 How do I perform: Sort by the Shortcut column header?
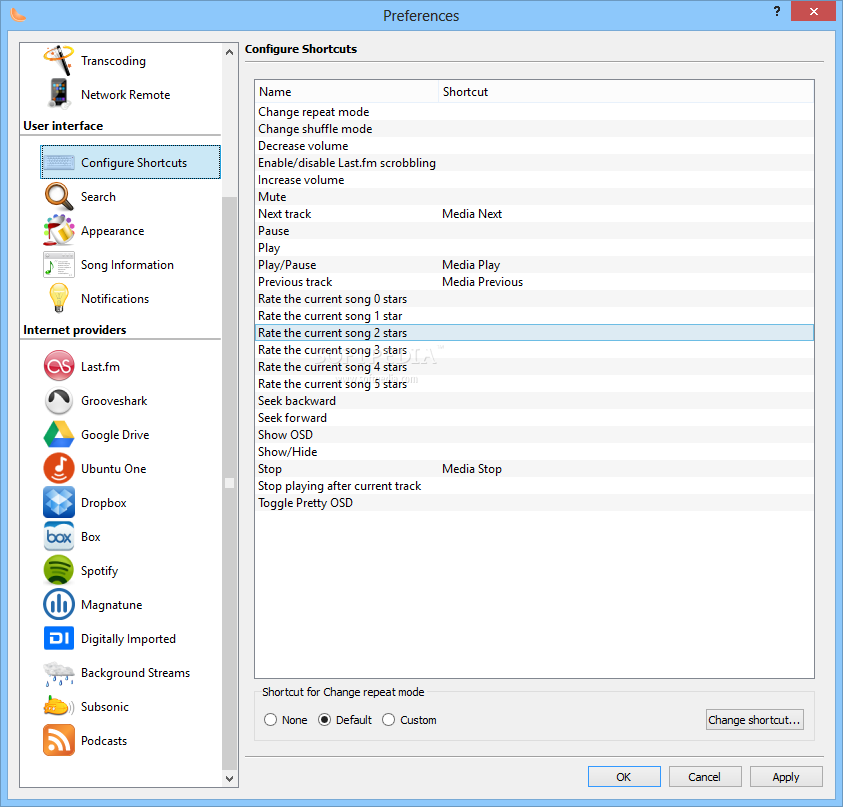(x=626, y=92)
